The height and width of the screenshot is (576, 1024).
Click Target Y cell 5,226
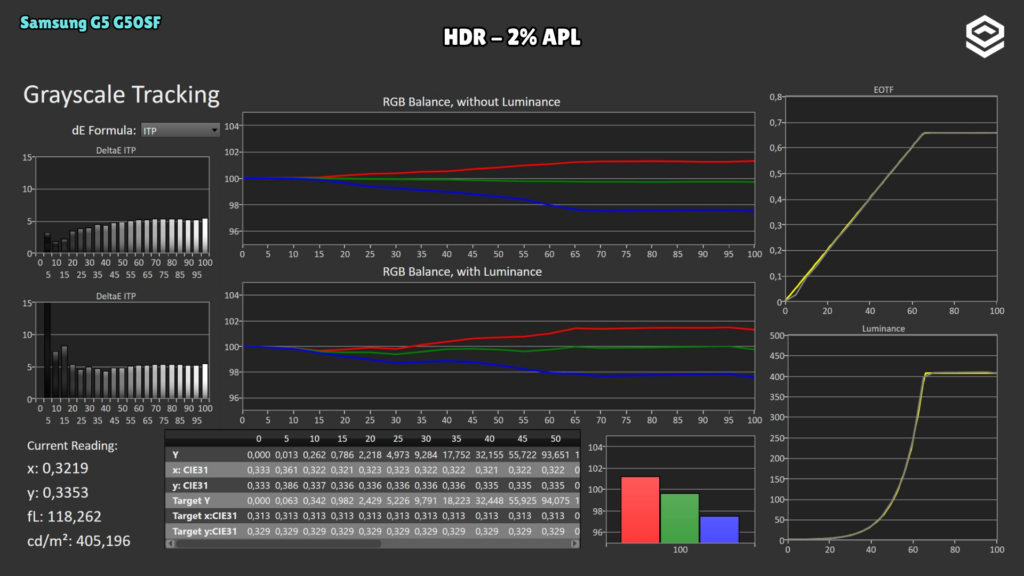click(398, 500)
